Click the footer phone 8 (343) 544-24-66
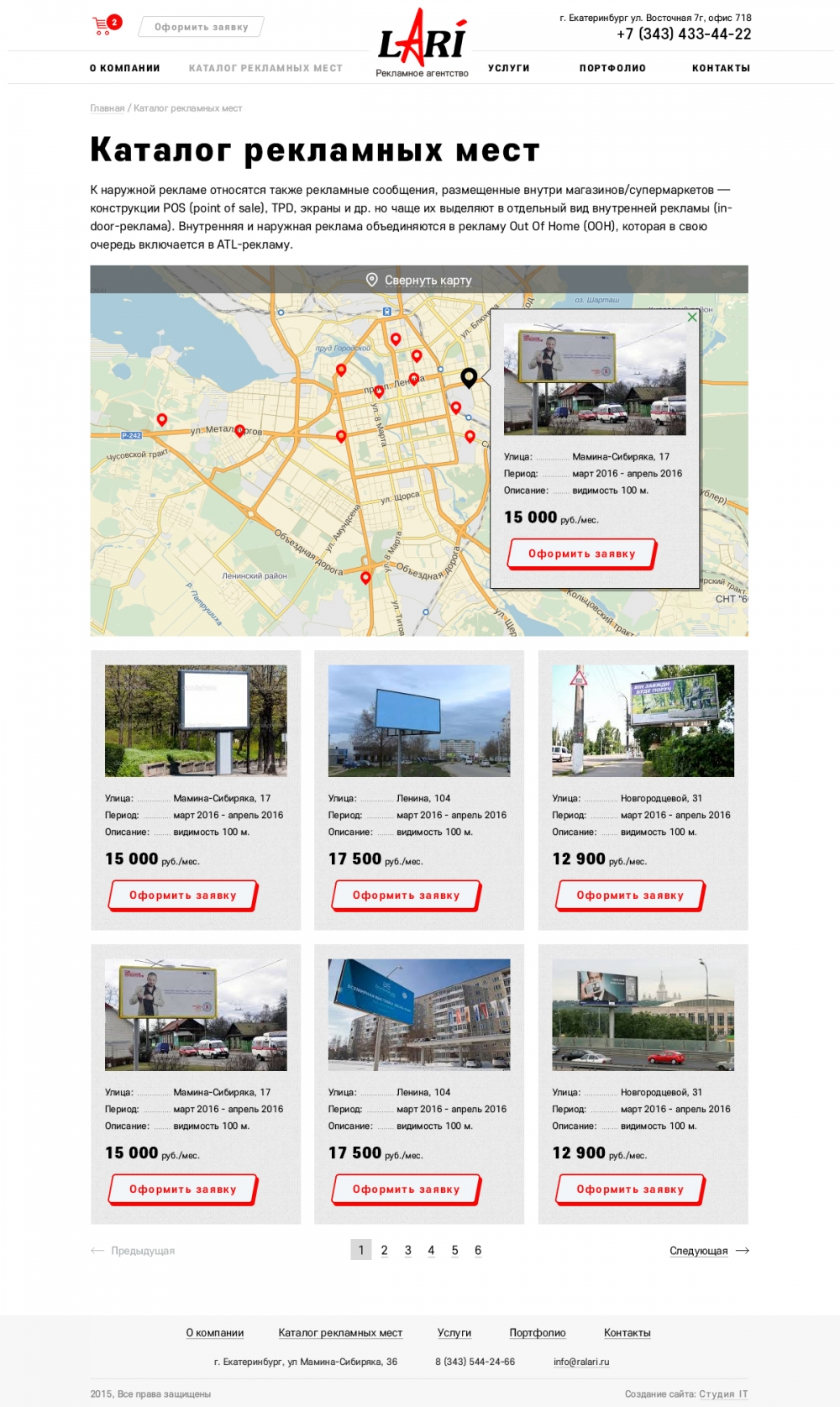 tap(475, 1362)
